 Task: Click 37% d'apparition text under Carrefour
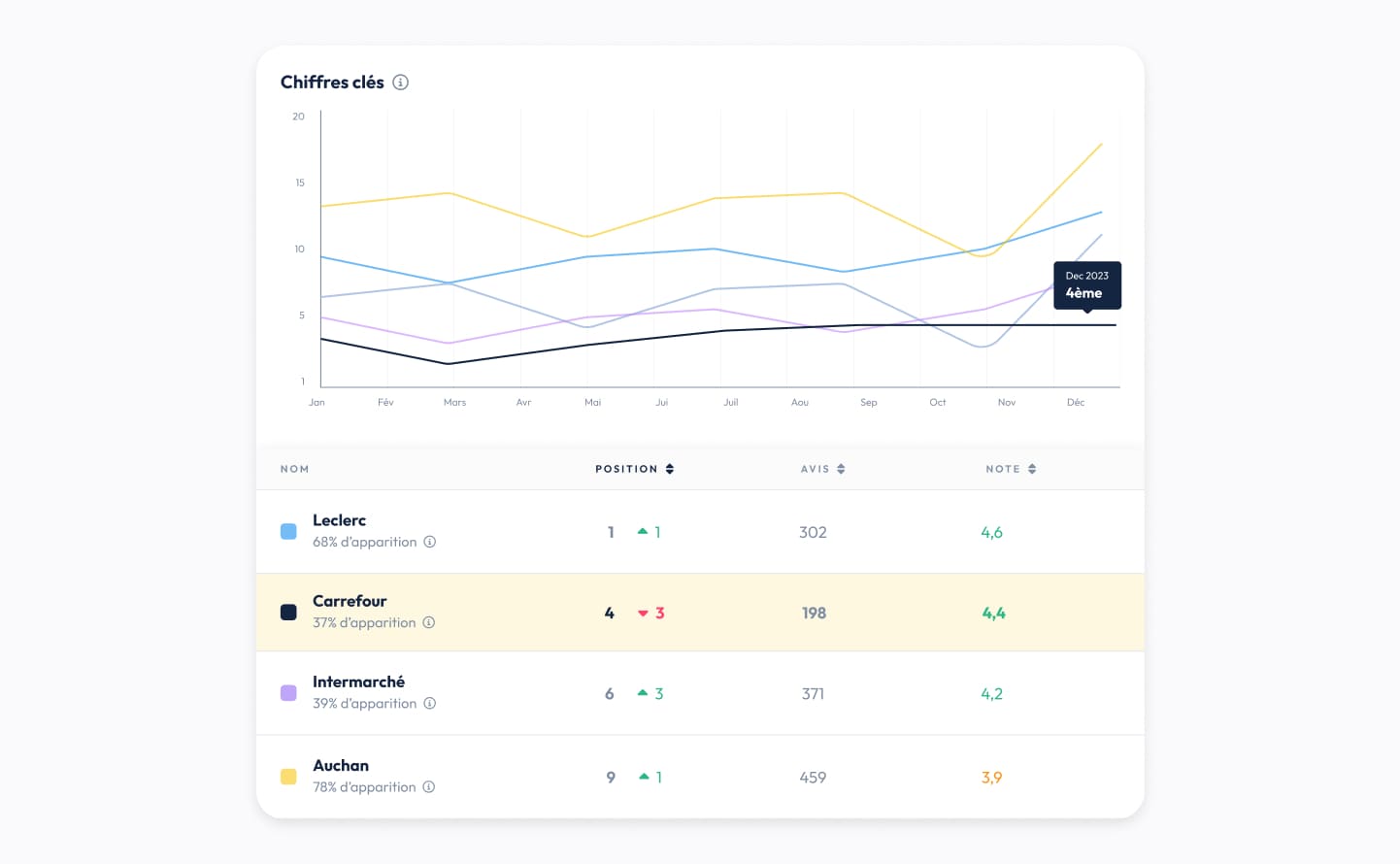coord(364,622)
